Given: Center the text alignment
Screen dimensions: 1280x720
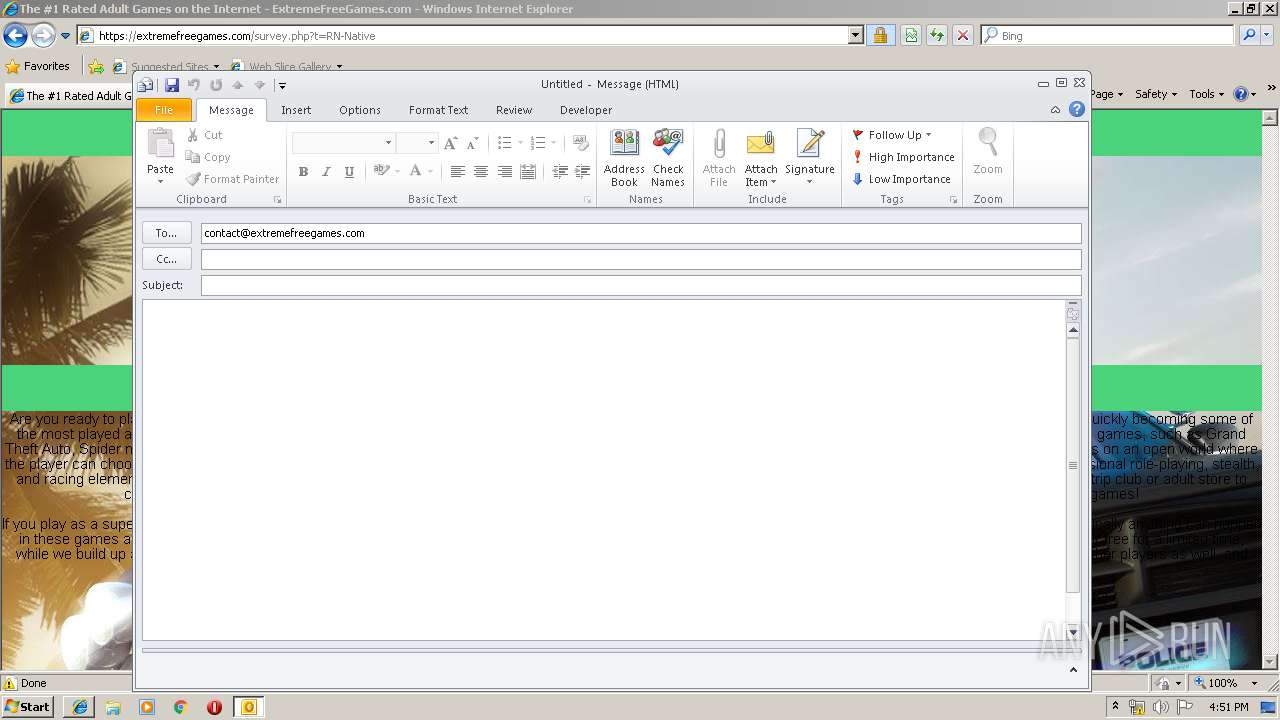Looking at the screenshot, I should tap(481, 172).
